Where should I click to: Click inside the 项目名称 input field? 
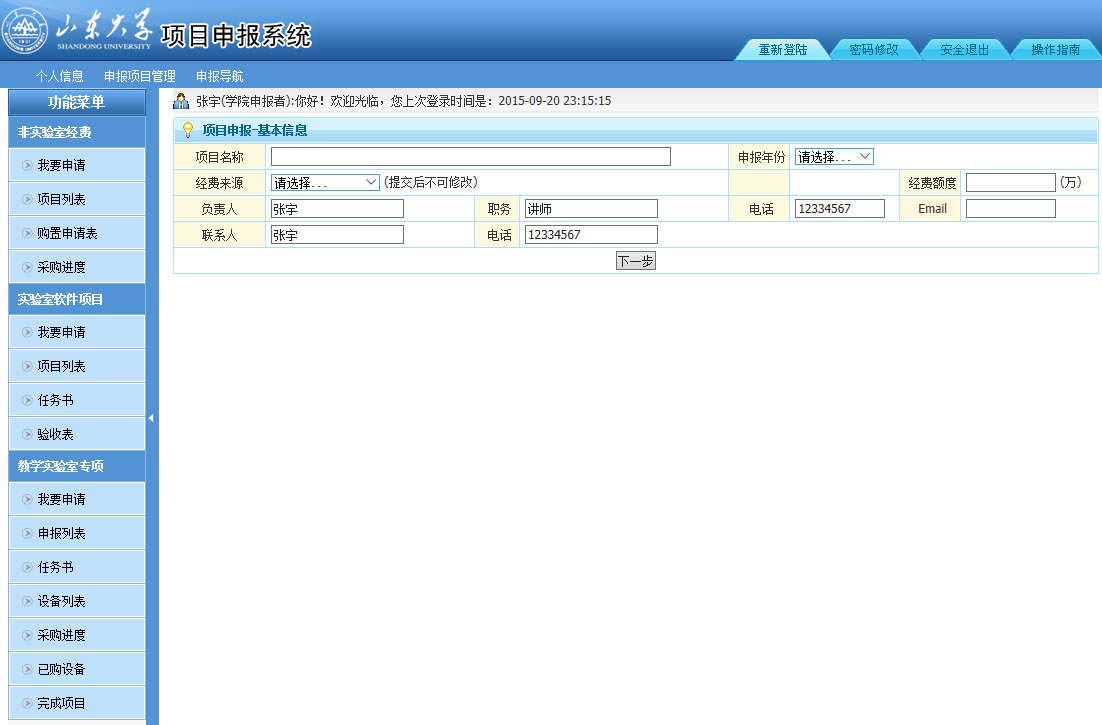[470, 156]
